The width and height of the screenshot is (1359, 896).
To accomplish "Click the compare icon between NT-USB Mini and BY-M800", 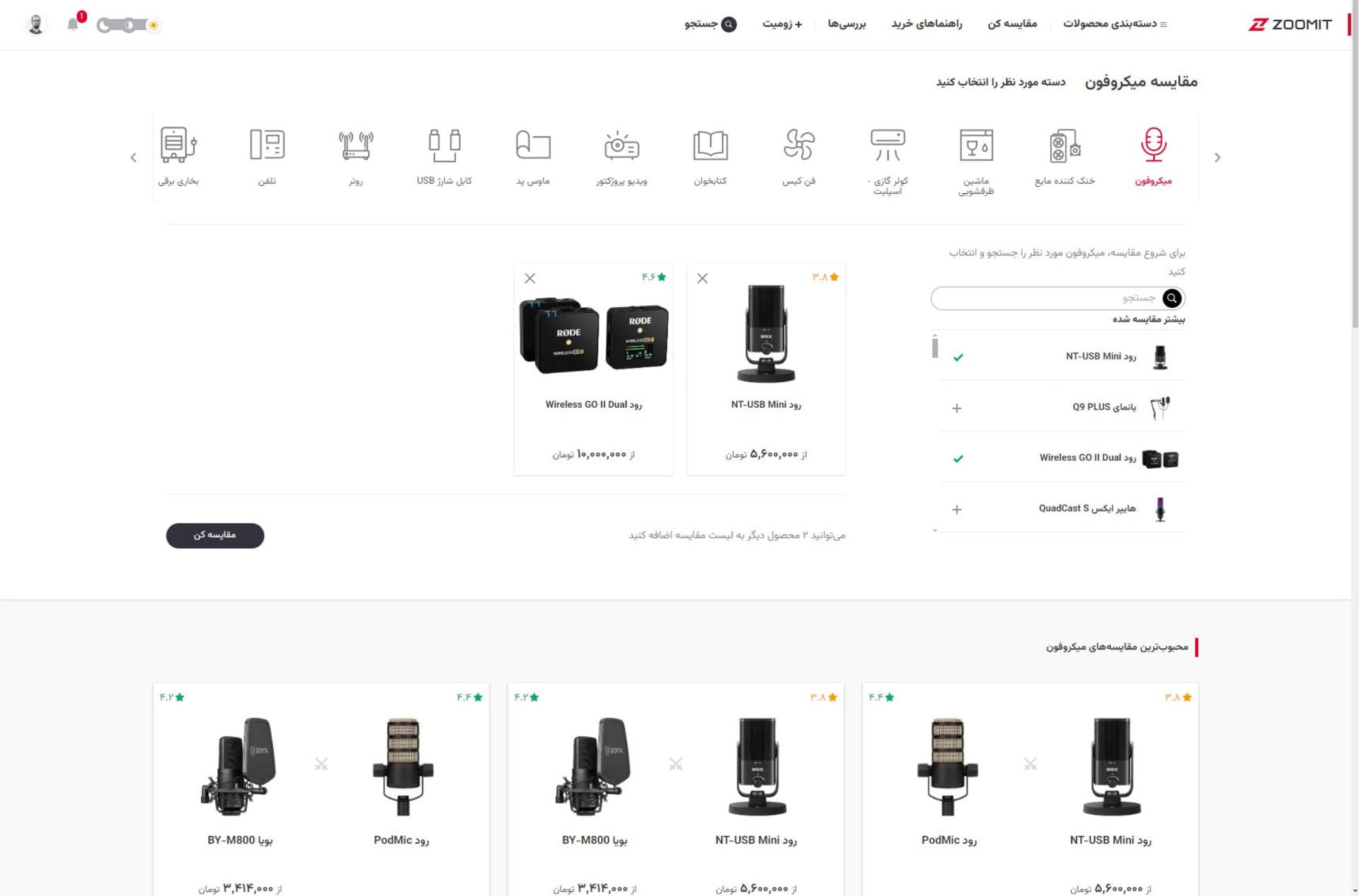I will click(676, 764).
